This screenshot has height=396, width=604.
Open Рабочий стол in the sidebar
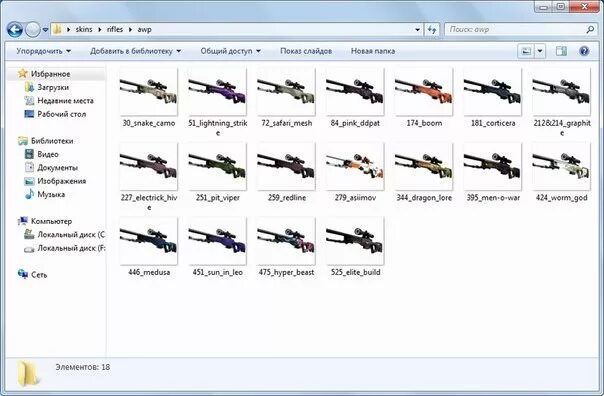pyautogui.click(x=62, y=114)
